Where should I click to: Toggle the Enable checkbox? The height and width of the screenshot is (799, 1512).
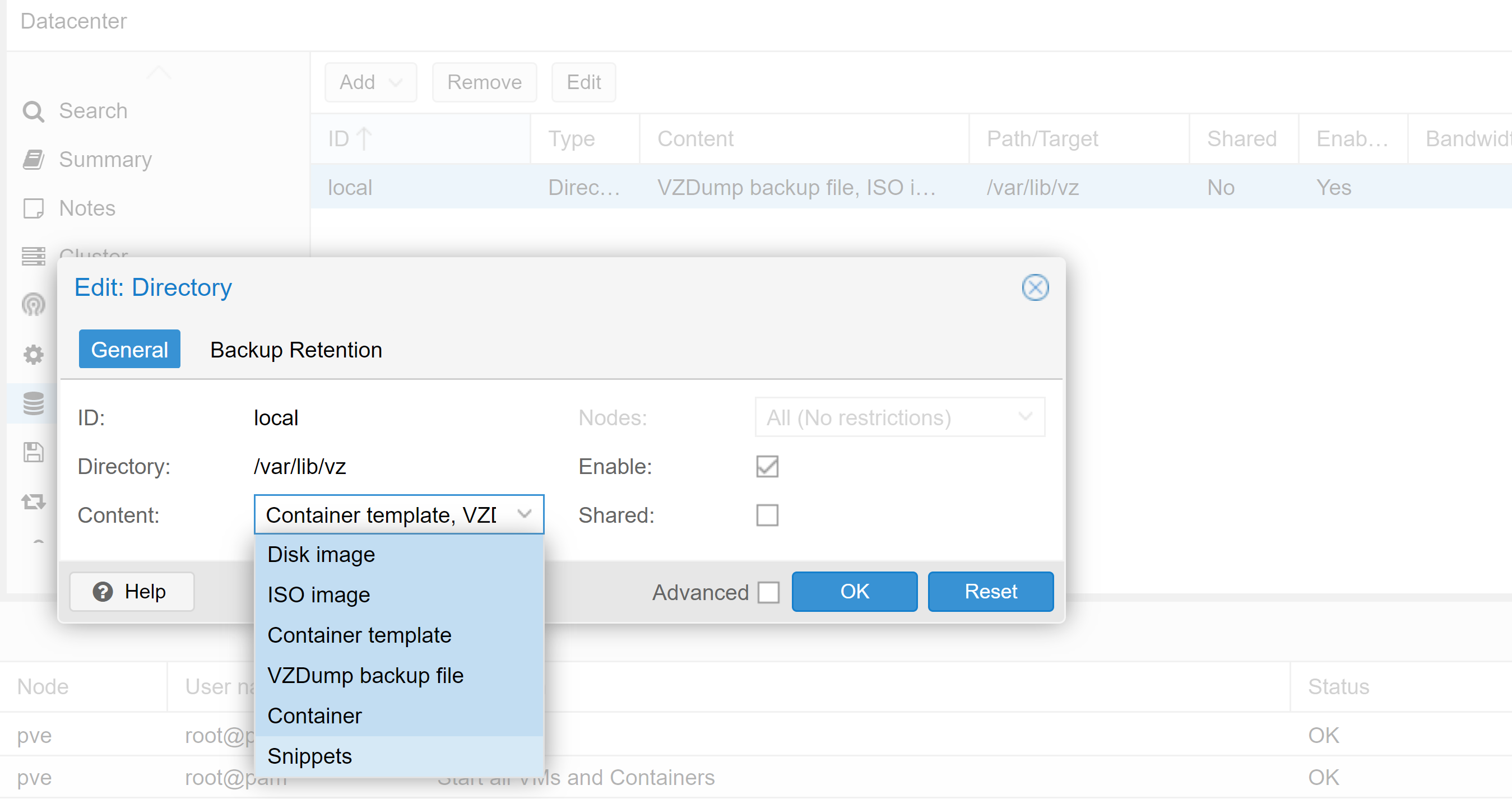pos(767,466)
